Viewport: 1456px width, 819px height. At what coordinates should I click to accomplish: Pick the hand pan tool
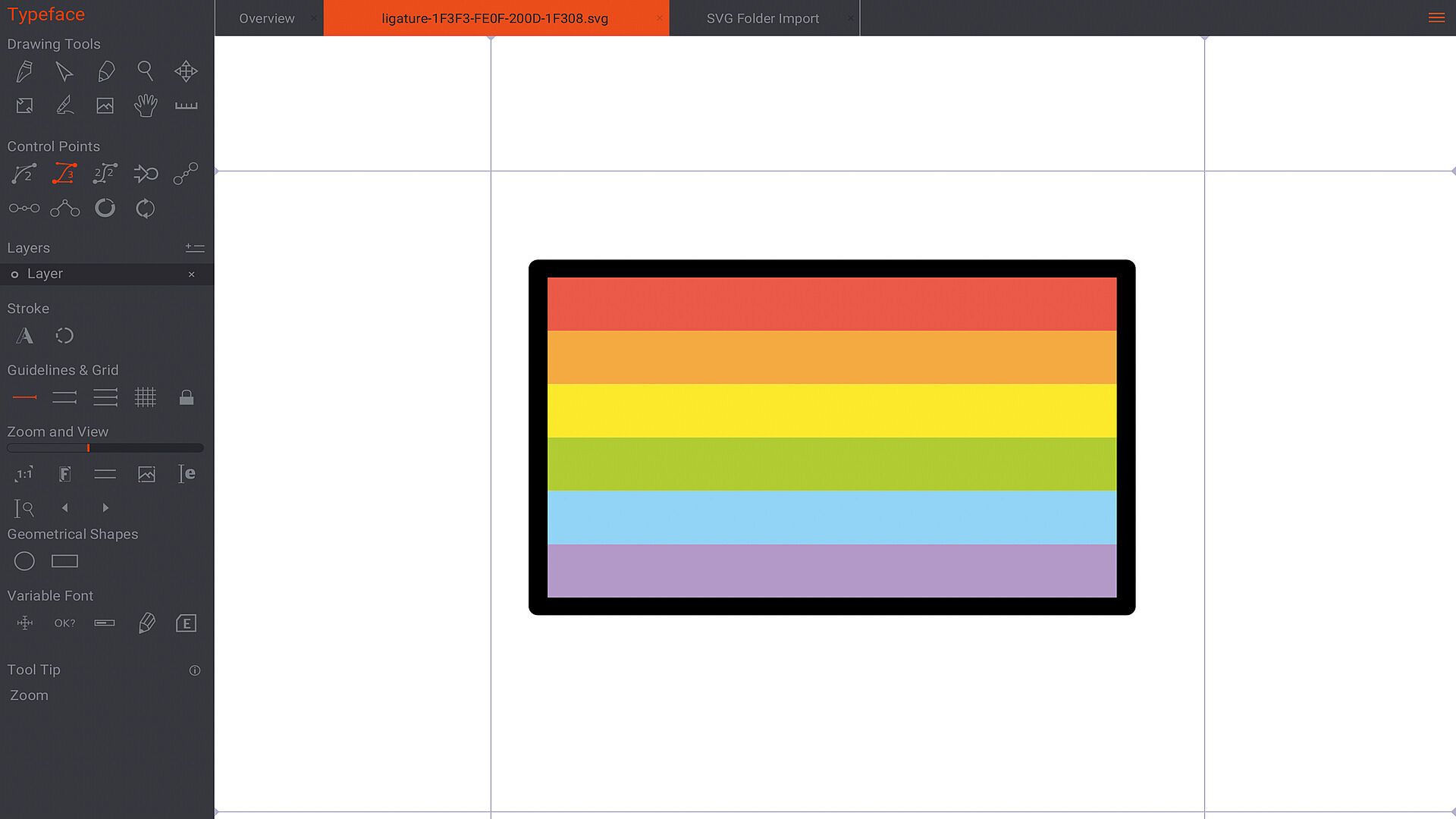[145, 105]
